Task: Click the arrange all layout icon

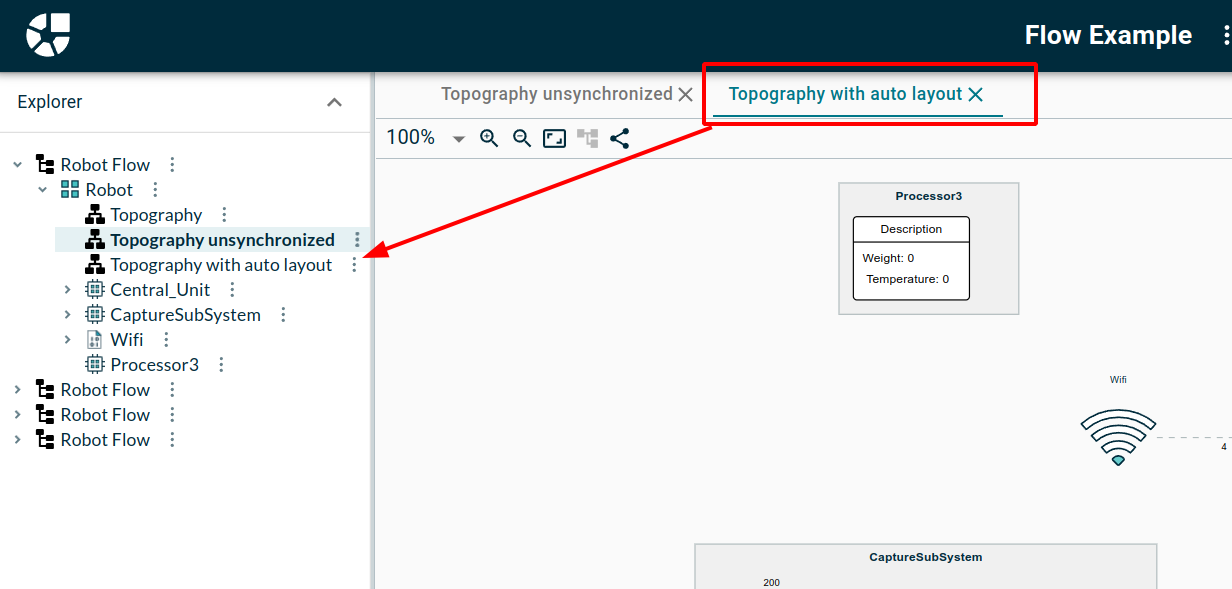Action: [x=587, y=138]
